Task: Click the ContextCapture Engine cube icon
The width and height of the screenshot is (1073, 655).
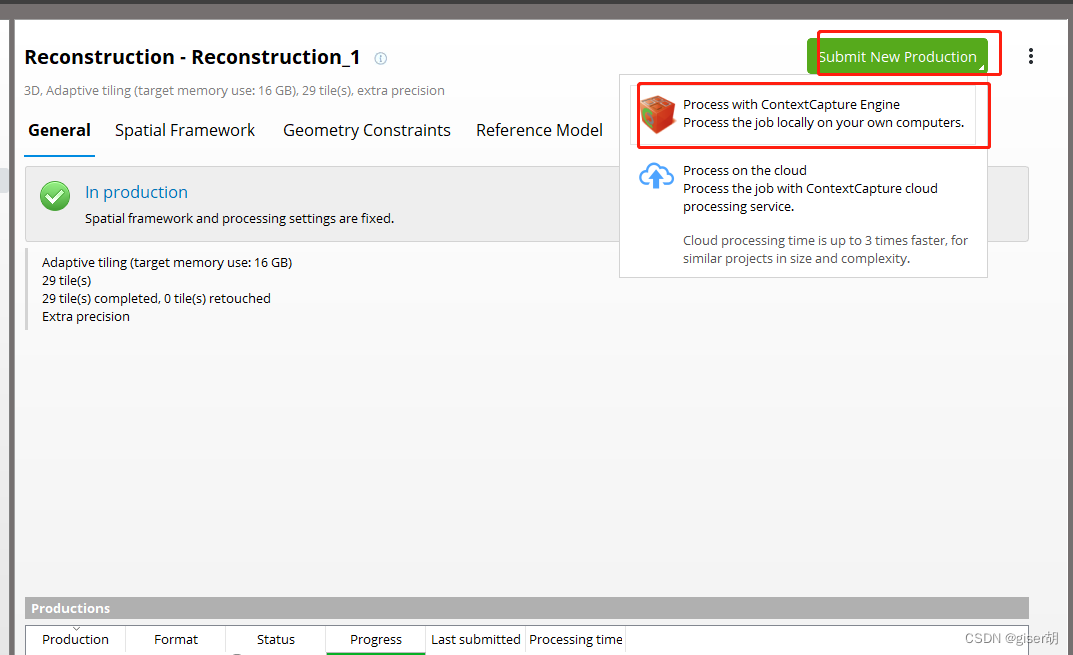Action: tap(658, 114)
